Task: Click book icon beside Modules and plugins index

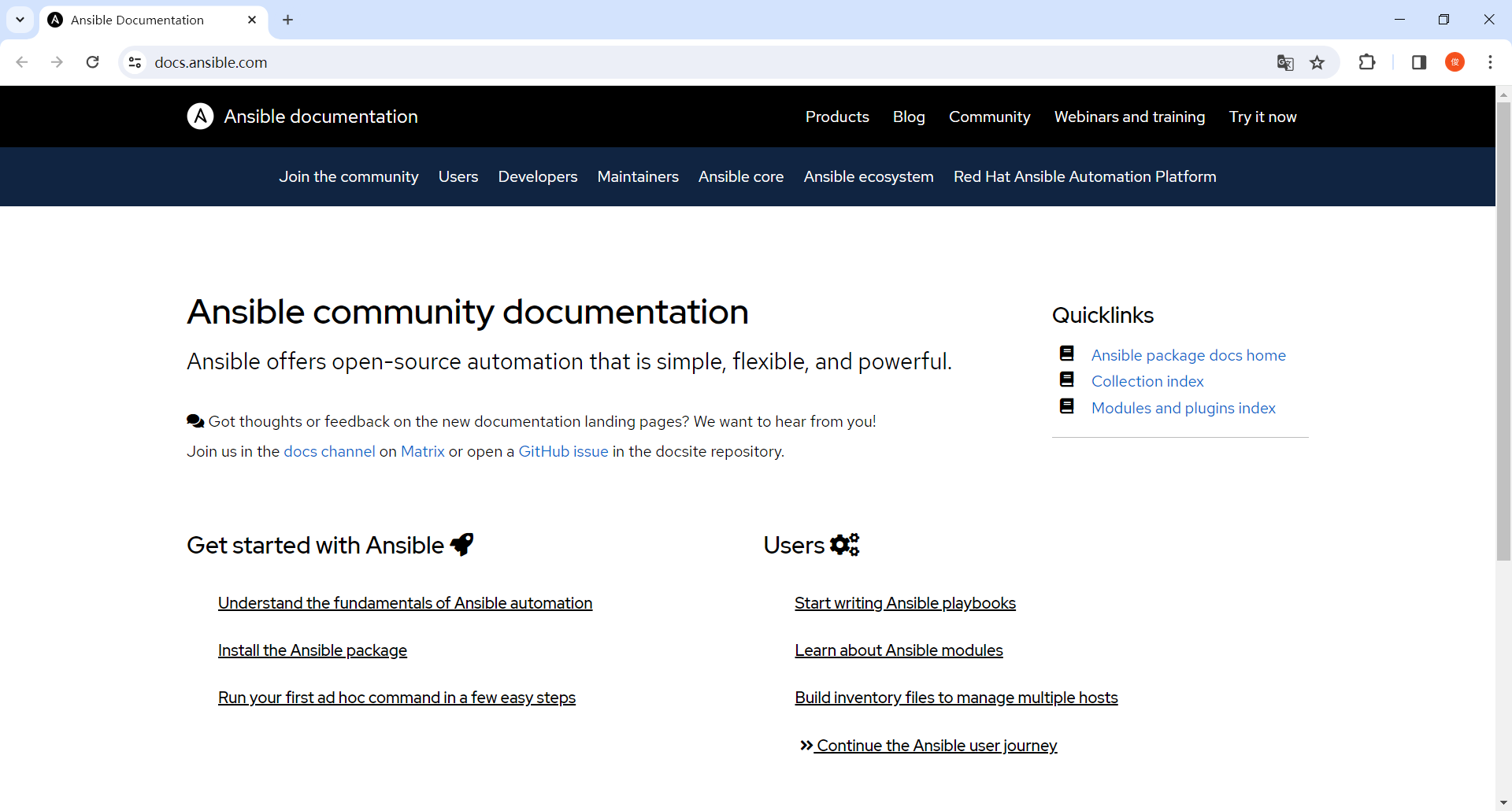Action: (1067, 406)
